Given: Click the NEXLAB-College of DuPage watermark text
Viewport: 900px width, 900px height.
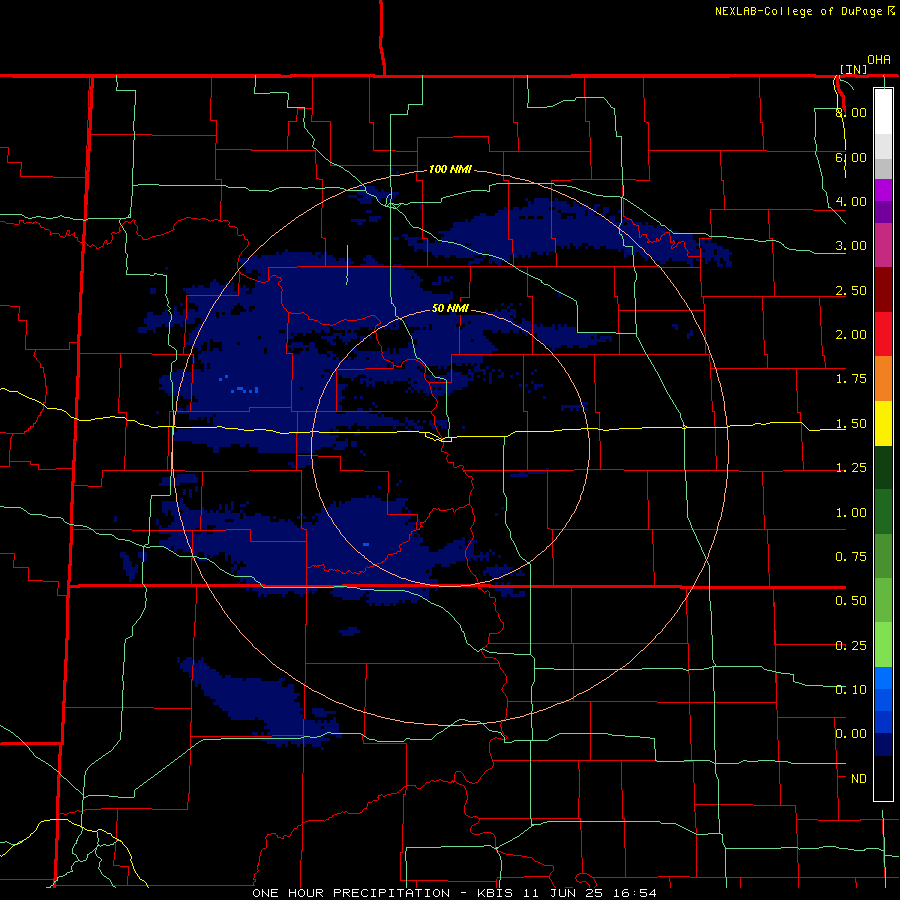Looking at the screenshot, I should point(798,11).
